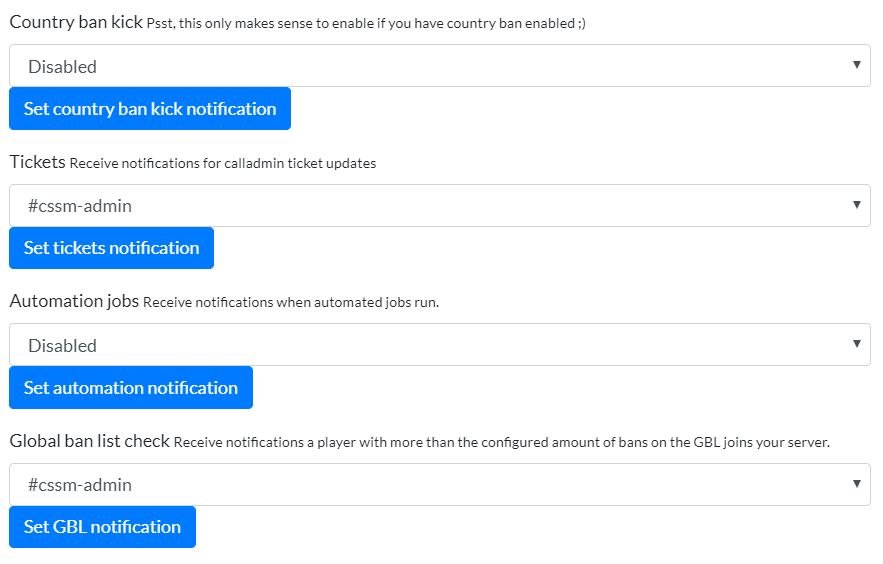
Task: Click Set tickets notification button
Action: click(x=112, y=248)
